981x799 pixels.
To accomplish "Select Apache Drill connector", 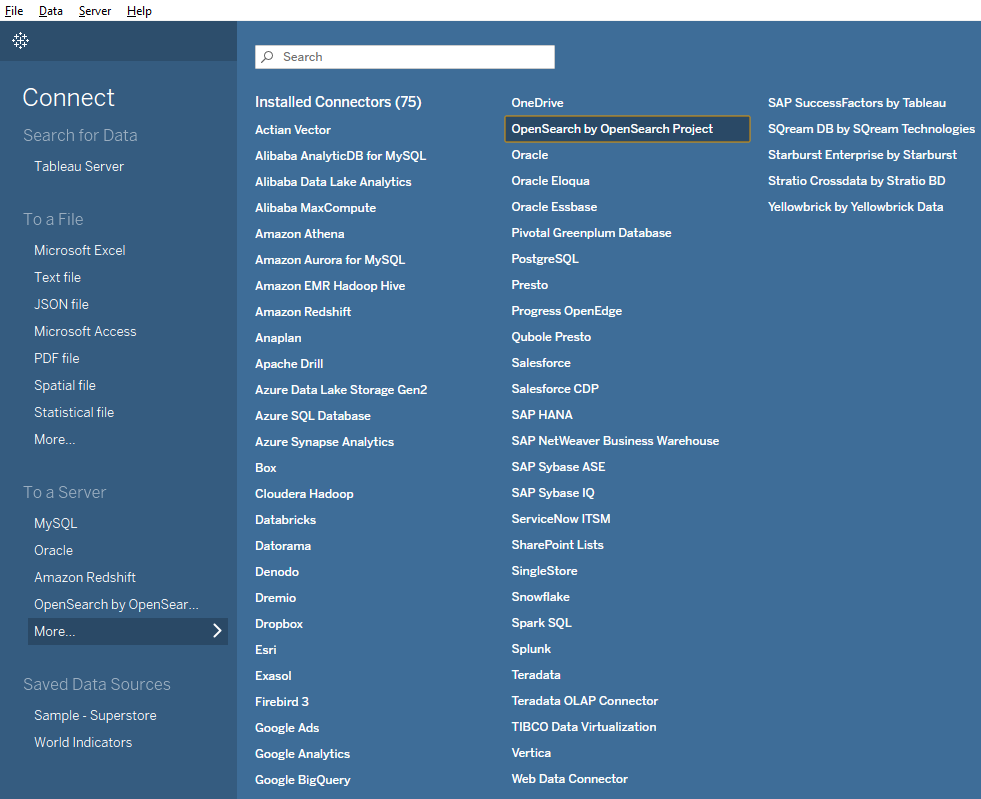I will pos(289,364).
